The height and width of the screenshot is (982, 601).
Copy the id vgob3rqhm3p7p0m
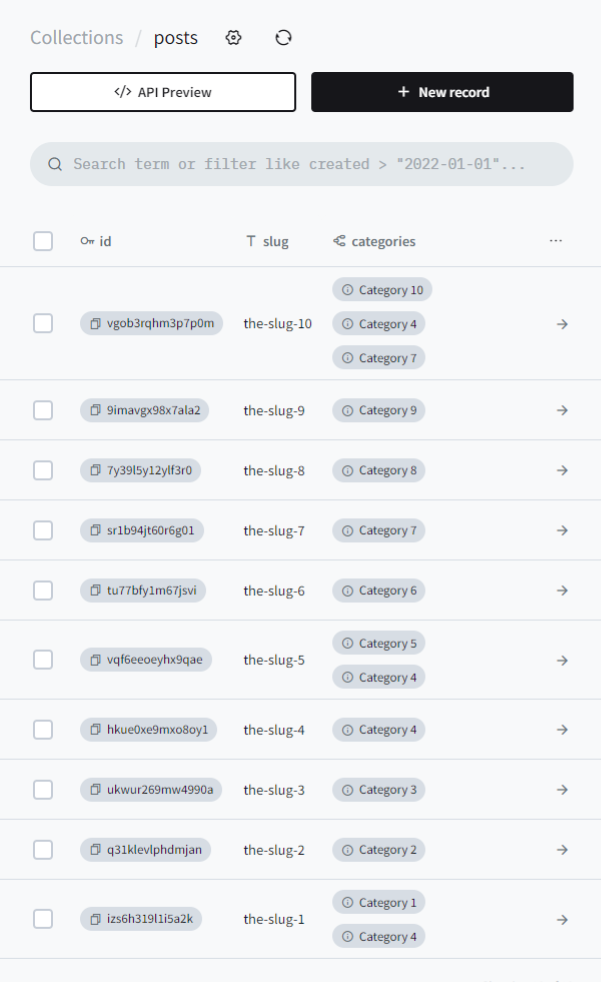pos(96,323)
